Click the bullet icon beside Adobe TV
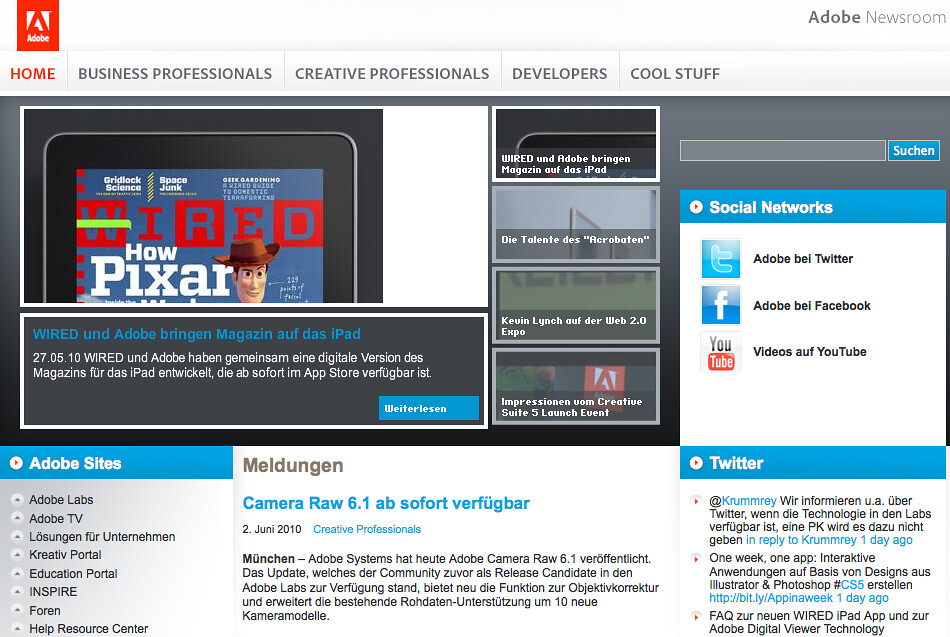This screenshot has height=637, width=950. coord(17,518)
